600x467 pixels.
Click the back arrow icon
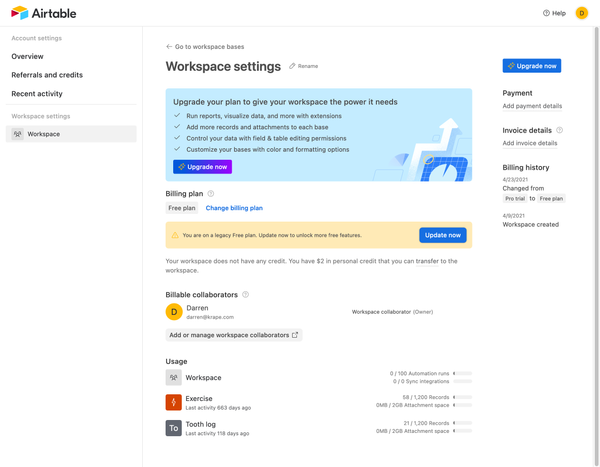169,47
